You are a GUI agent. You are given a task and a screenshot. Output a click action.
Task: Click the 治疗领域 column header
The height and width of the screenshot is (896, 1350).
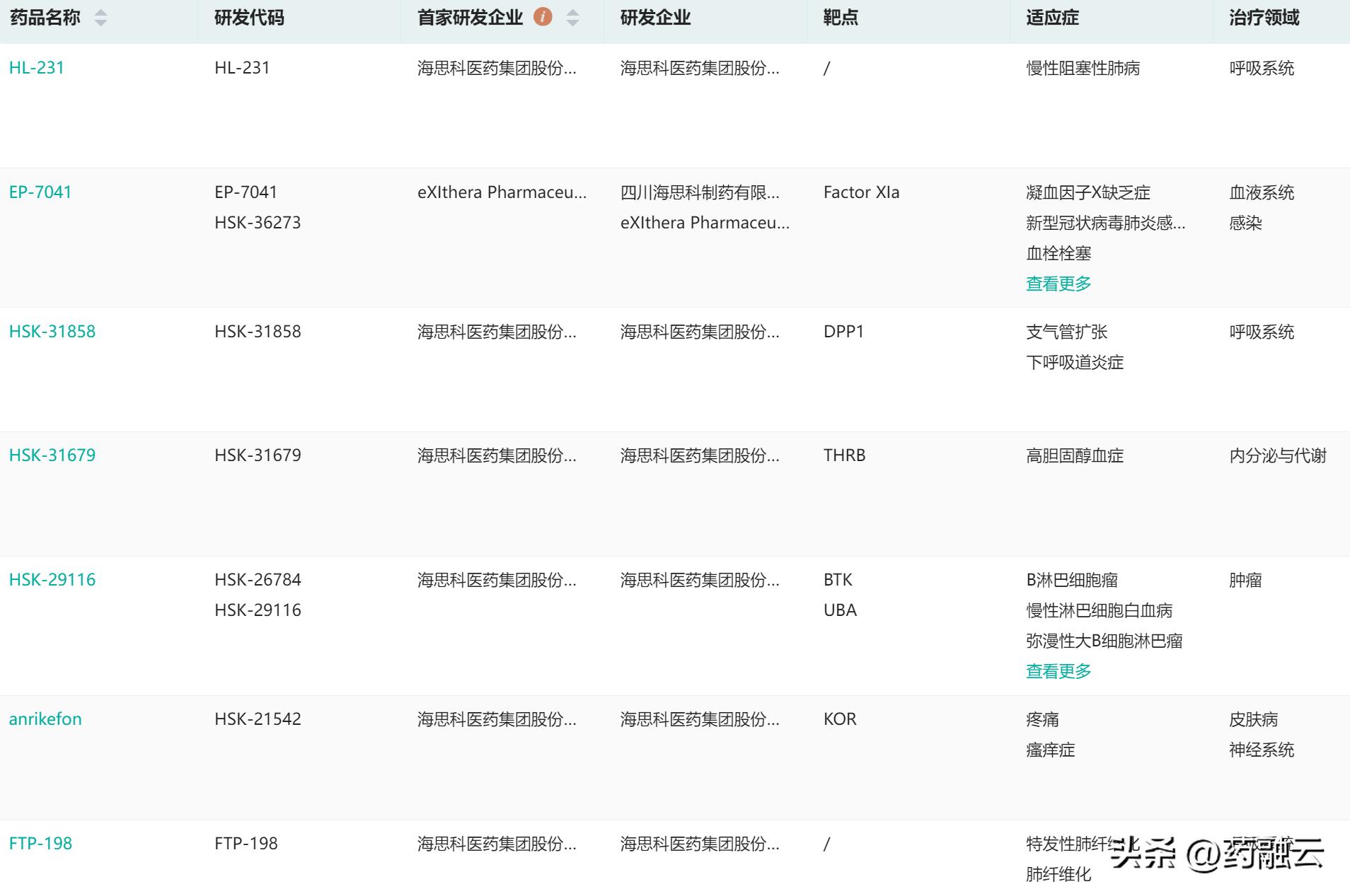pyautogui.click(x=1261, y=17)
